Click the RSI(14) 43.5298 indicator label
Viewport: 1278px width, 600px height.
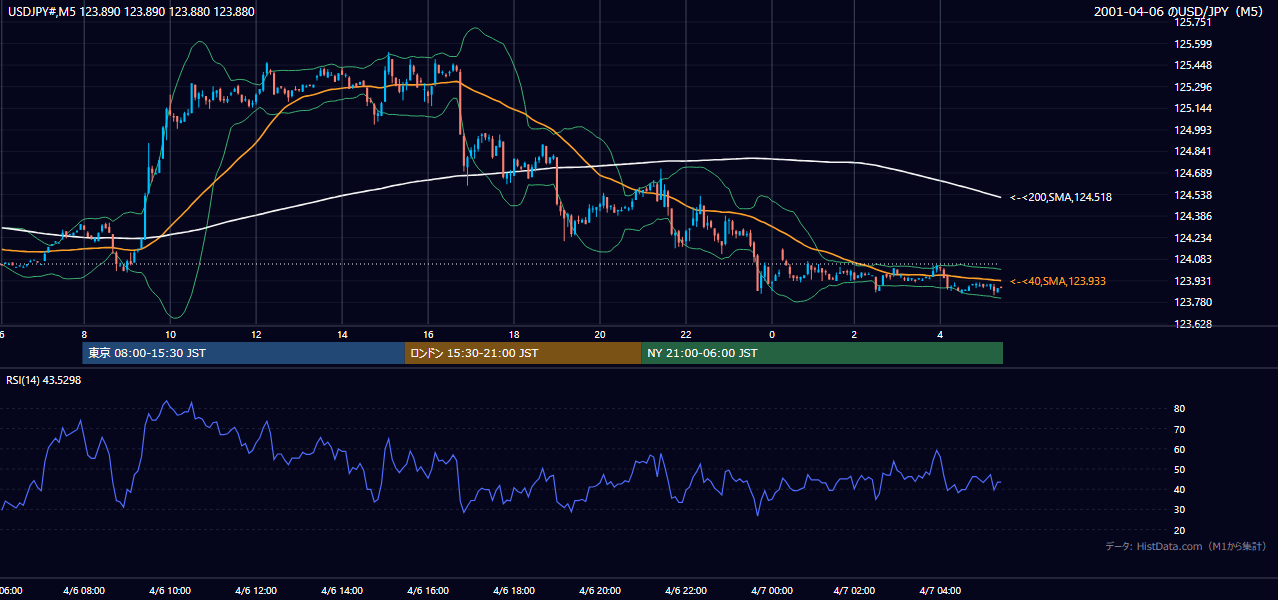tap(44, 380)
